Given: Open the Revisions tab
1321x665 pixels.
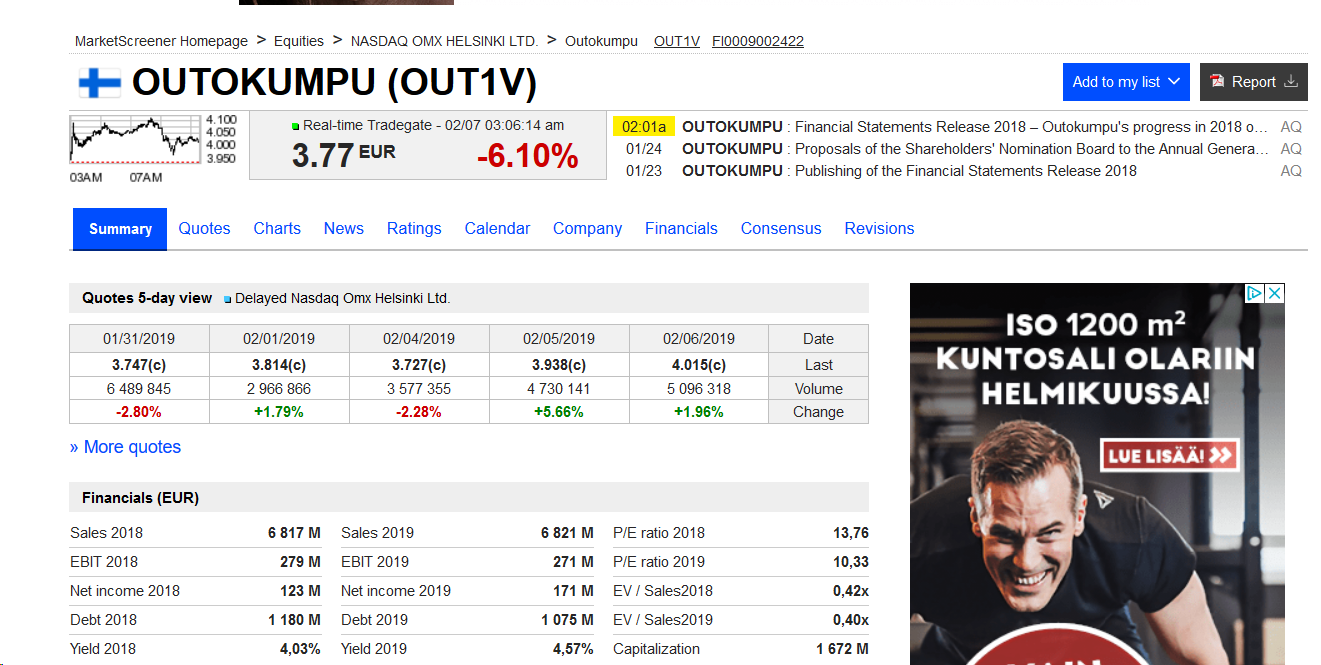Looking at the screenshot, I should (x=879, y=229).
